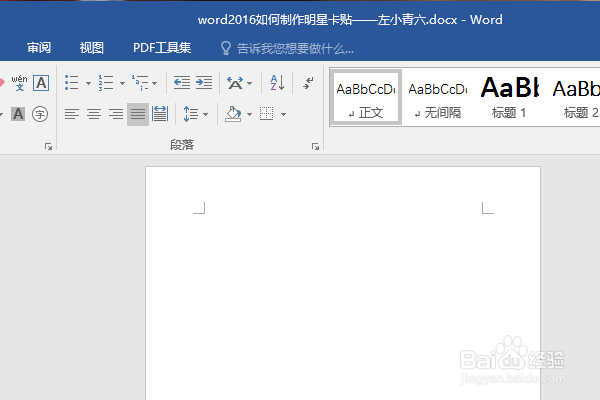Open the line spacing dropdown arrow
The width and height of the screenshot is (600, 400).
(205, 114)
